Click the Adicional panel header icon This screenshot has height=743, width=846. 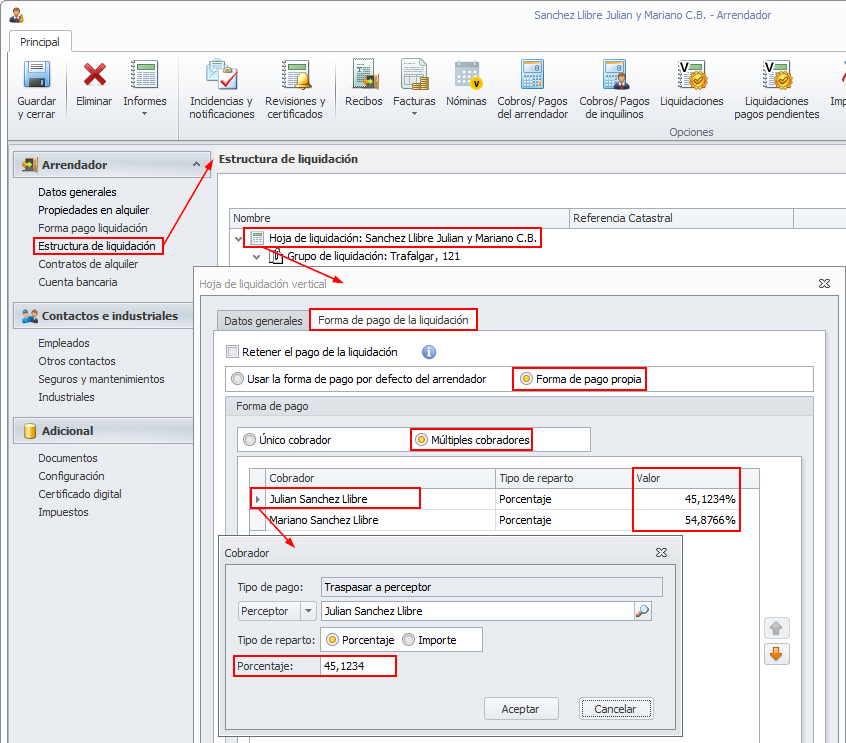30,431
